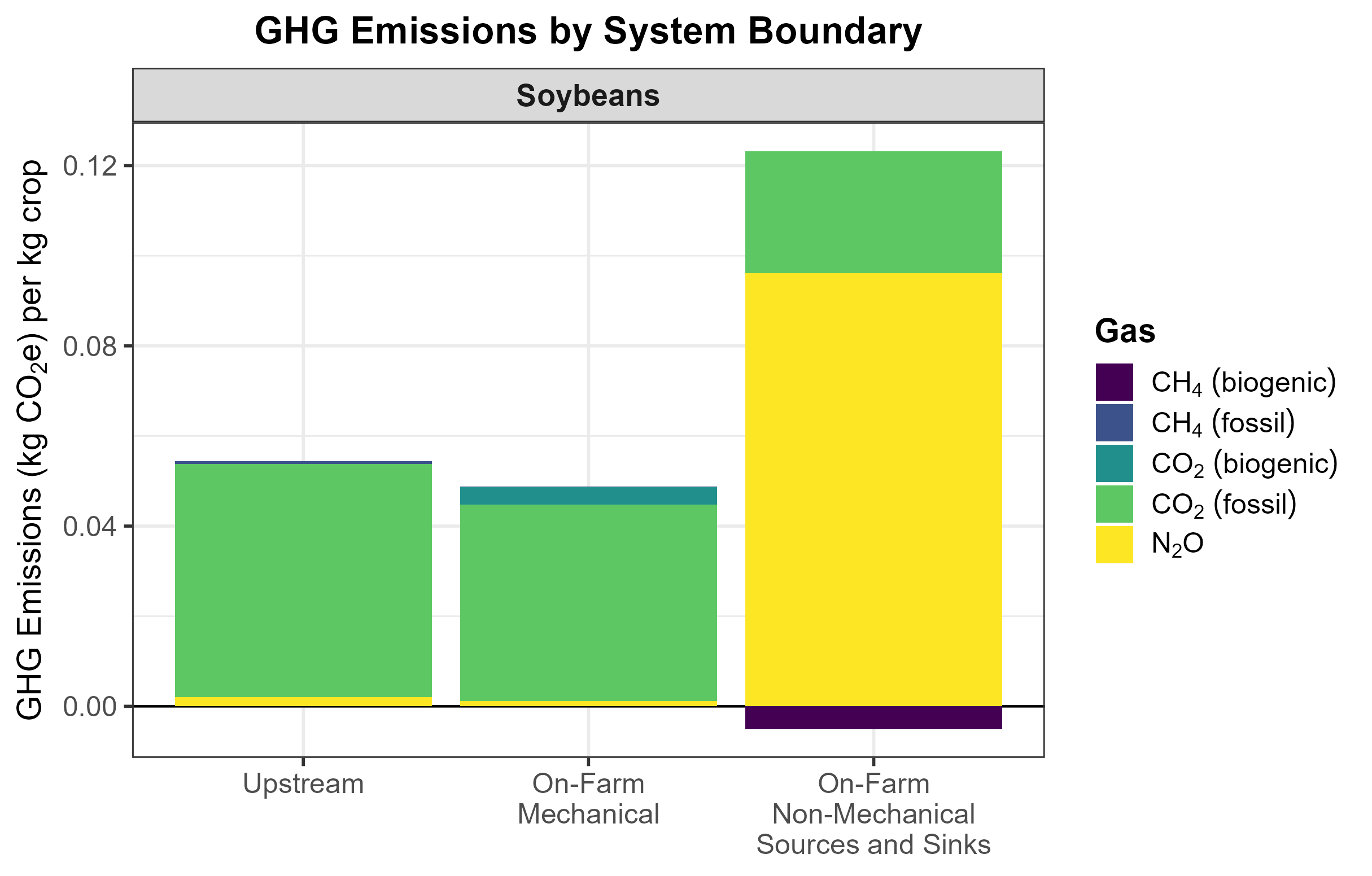Click the CH4 (fossil) blue legend swatch
The image size is (1372, 876).
(1114, 423)
